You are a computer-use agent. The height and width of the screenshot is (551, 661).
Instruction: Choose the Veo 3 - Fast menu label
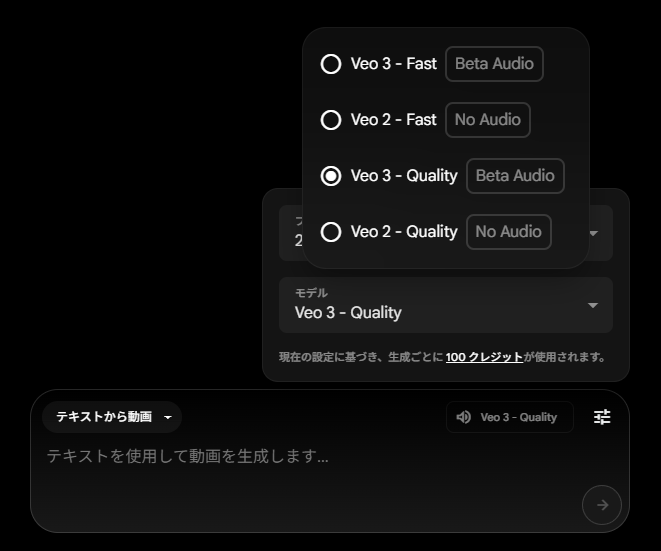pos(394,64)
